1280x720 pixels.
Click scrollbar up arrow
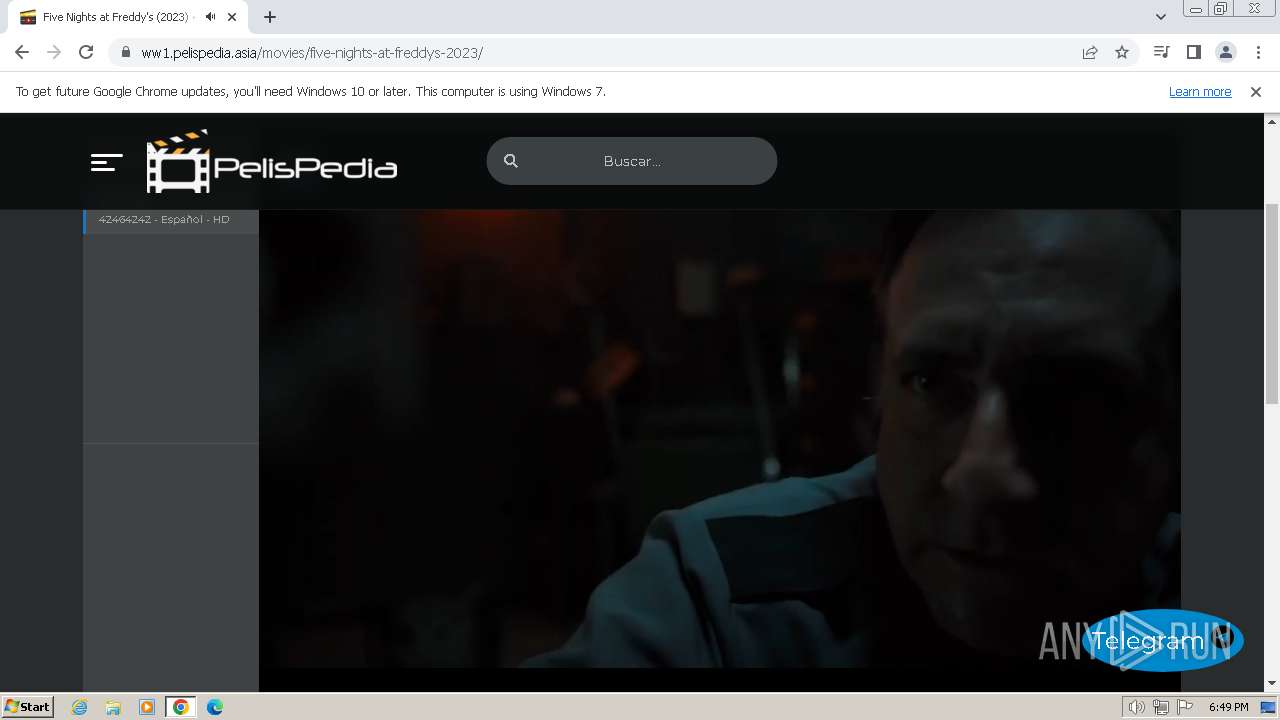tap(1272, 121)
